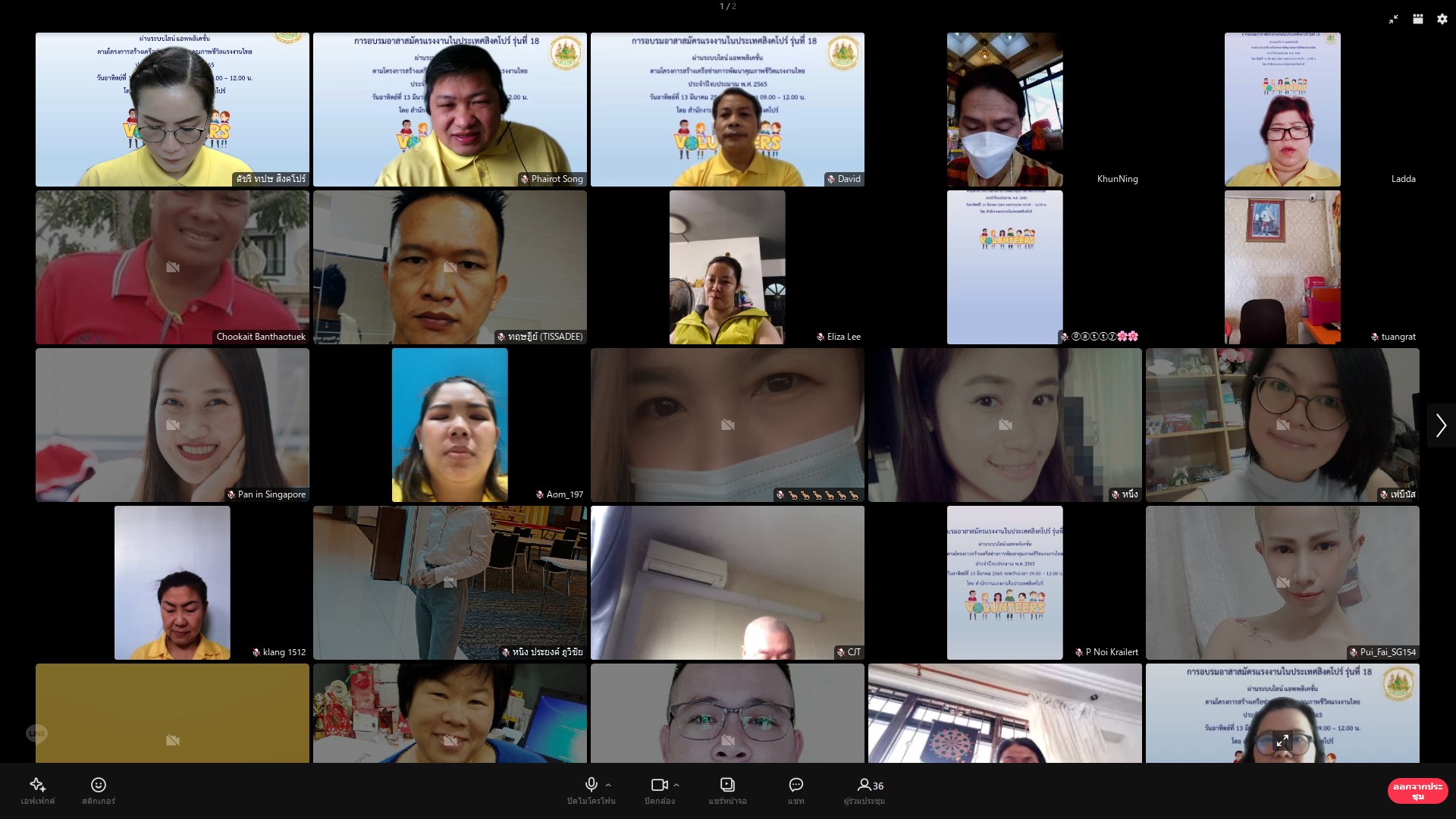Select Eliza Lee's video tile
1456x819 pixels.
727,267
